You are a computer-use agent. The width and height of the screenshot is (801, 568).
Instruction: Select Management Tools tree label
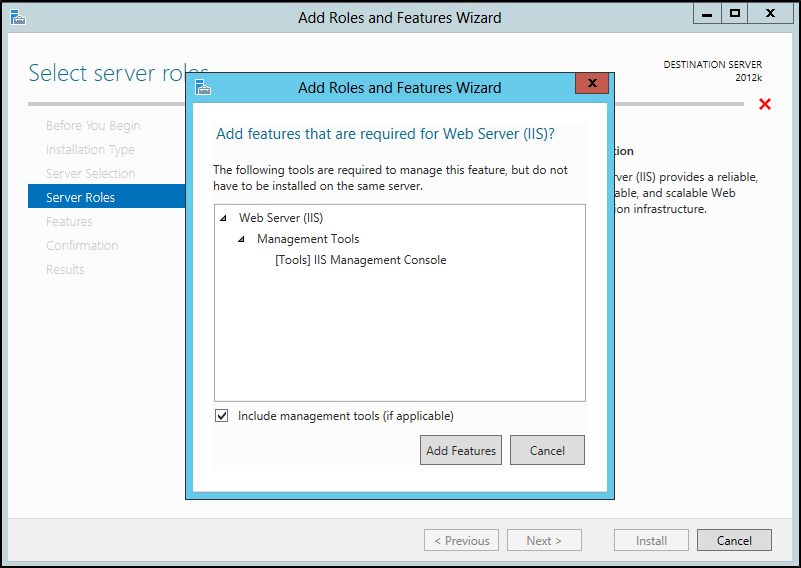point(308,239)
